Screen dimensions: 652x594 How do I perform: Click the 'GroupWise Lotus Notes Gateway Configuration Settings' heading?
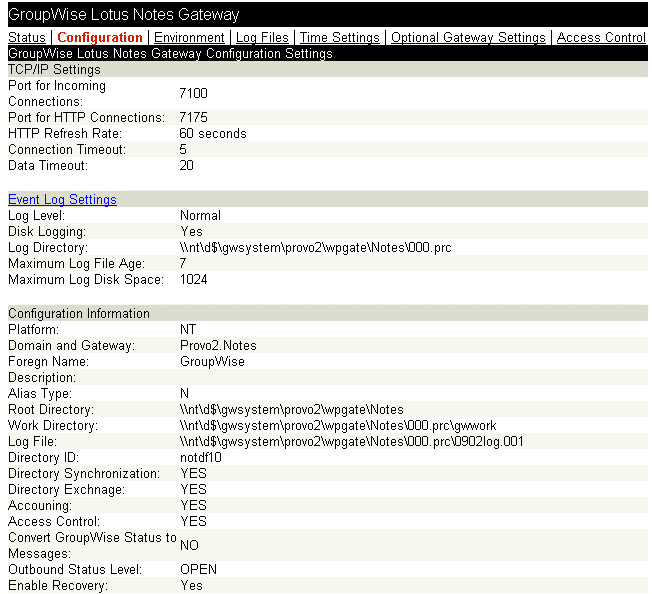[170, 54]
